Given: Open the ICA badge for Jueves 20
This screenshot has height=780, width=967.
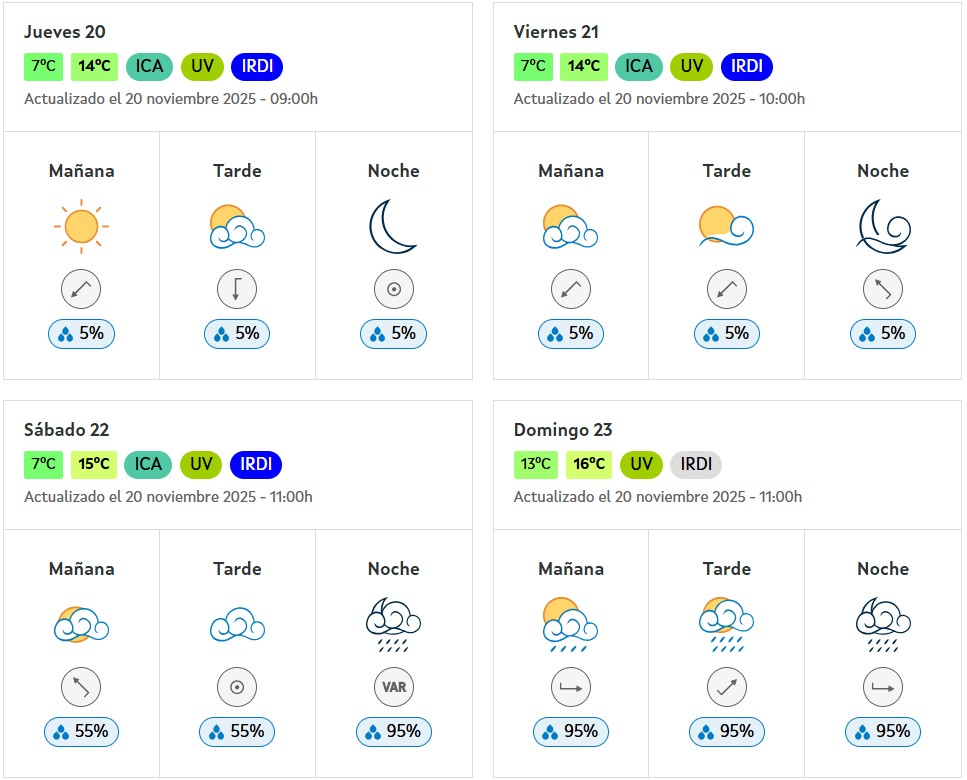Looking at the screenshot, I should (149, 67).
